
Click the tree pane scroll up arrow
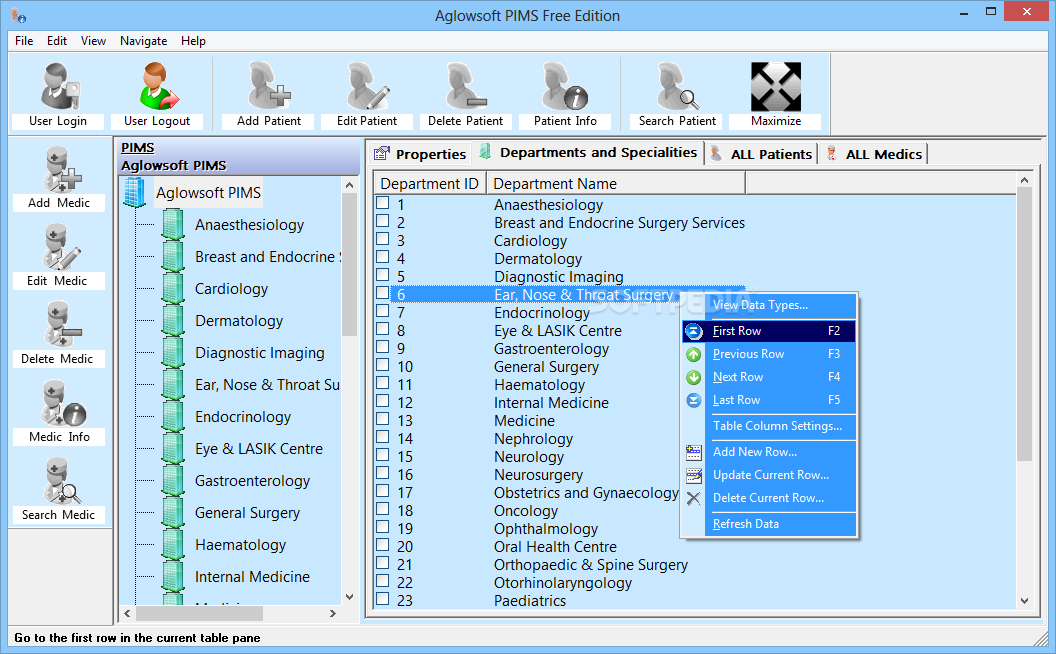(349, 185)
